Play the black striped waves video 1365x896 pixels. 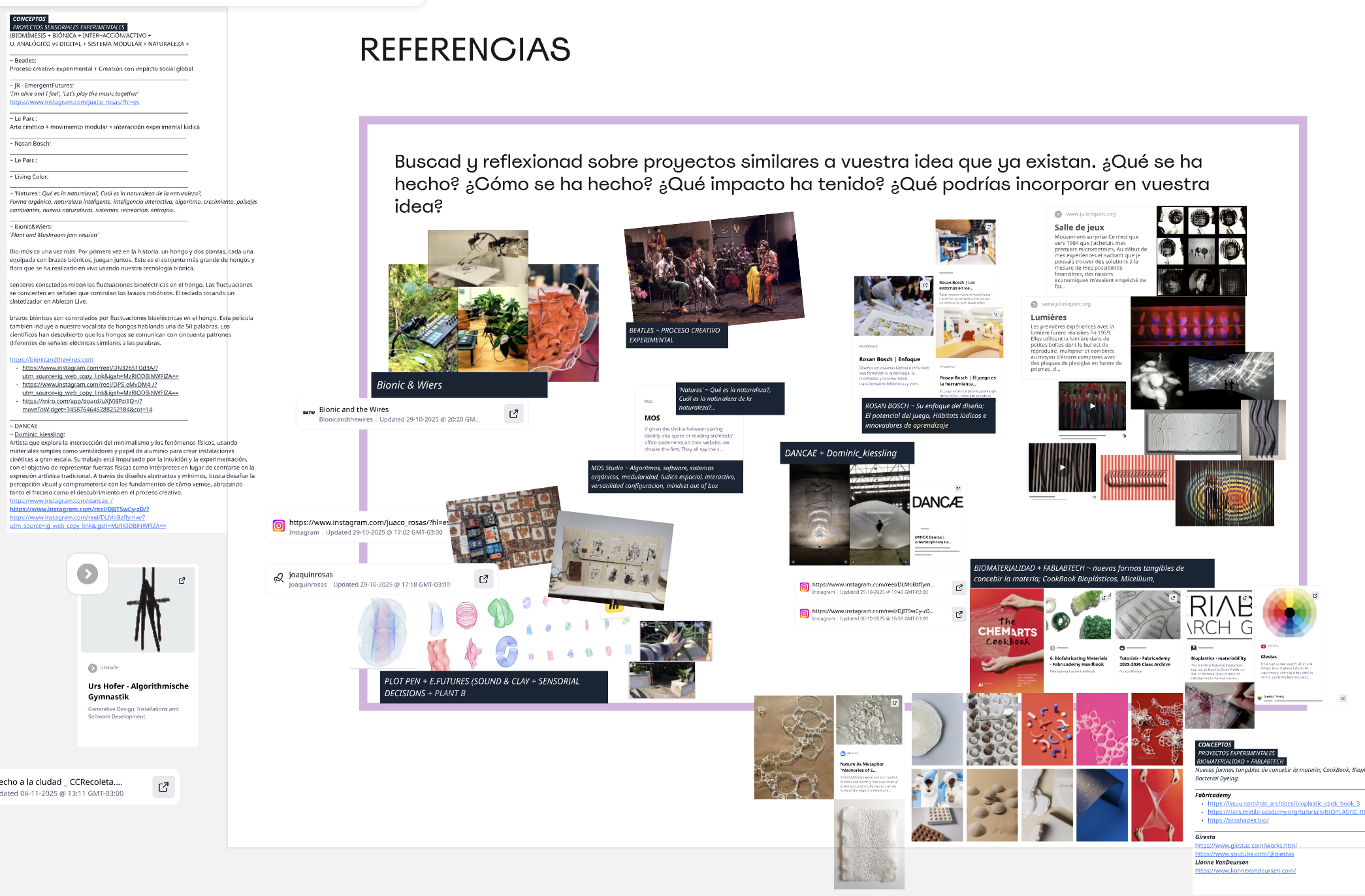click(x=1062, y=468)
